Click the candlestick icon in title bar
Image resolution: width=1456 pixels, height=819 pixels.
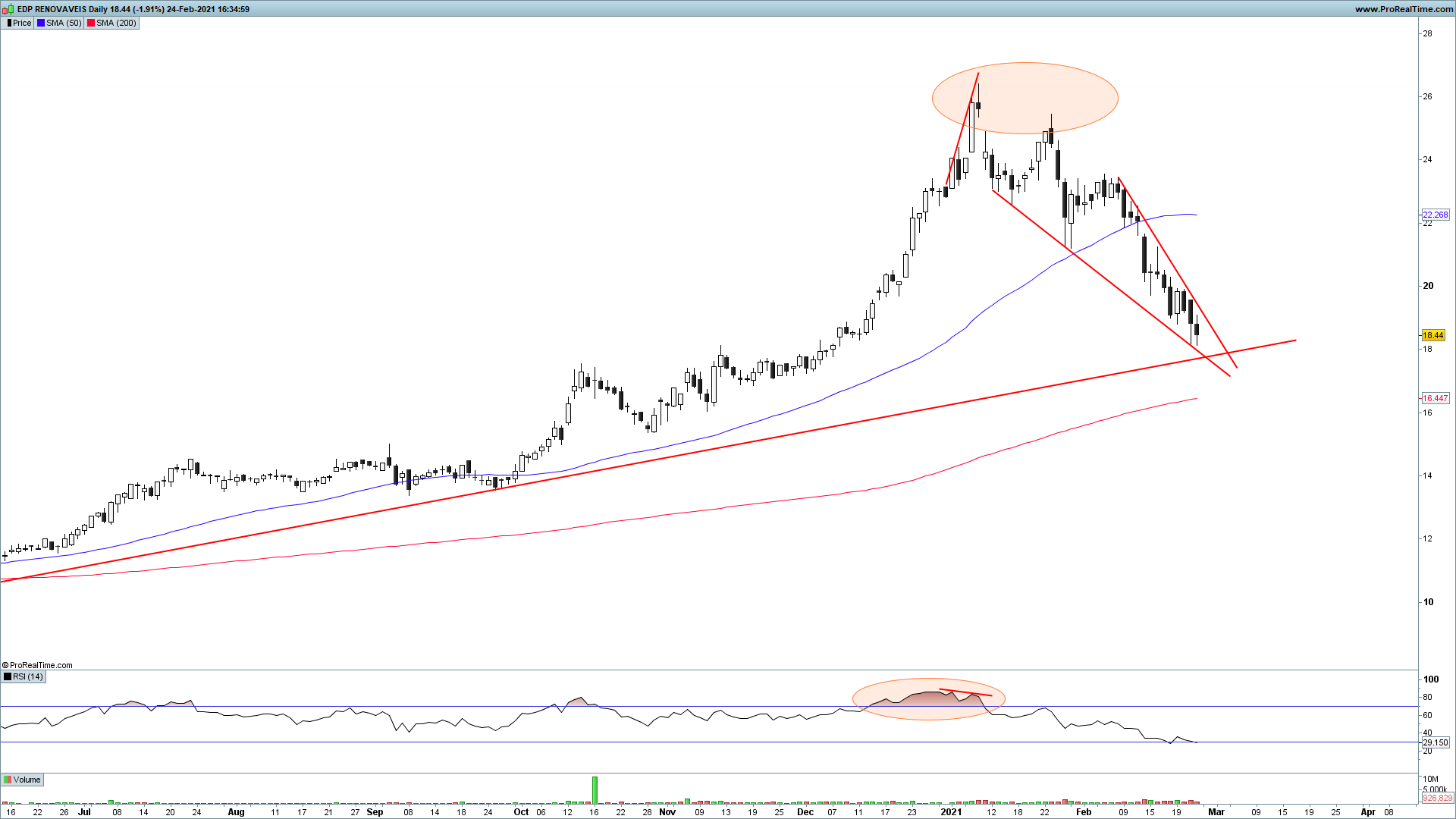(x=8, y=9)
